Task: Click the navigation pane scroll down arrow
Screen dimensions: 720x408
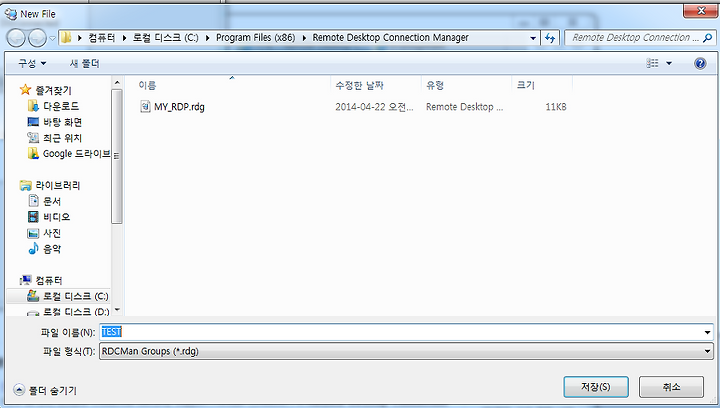Action: (x=117, y=310)
